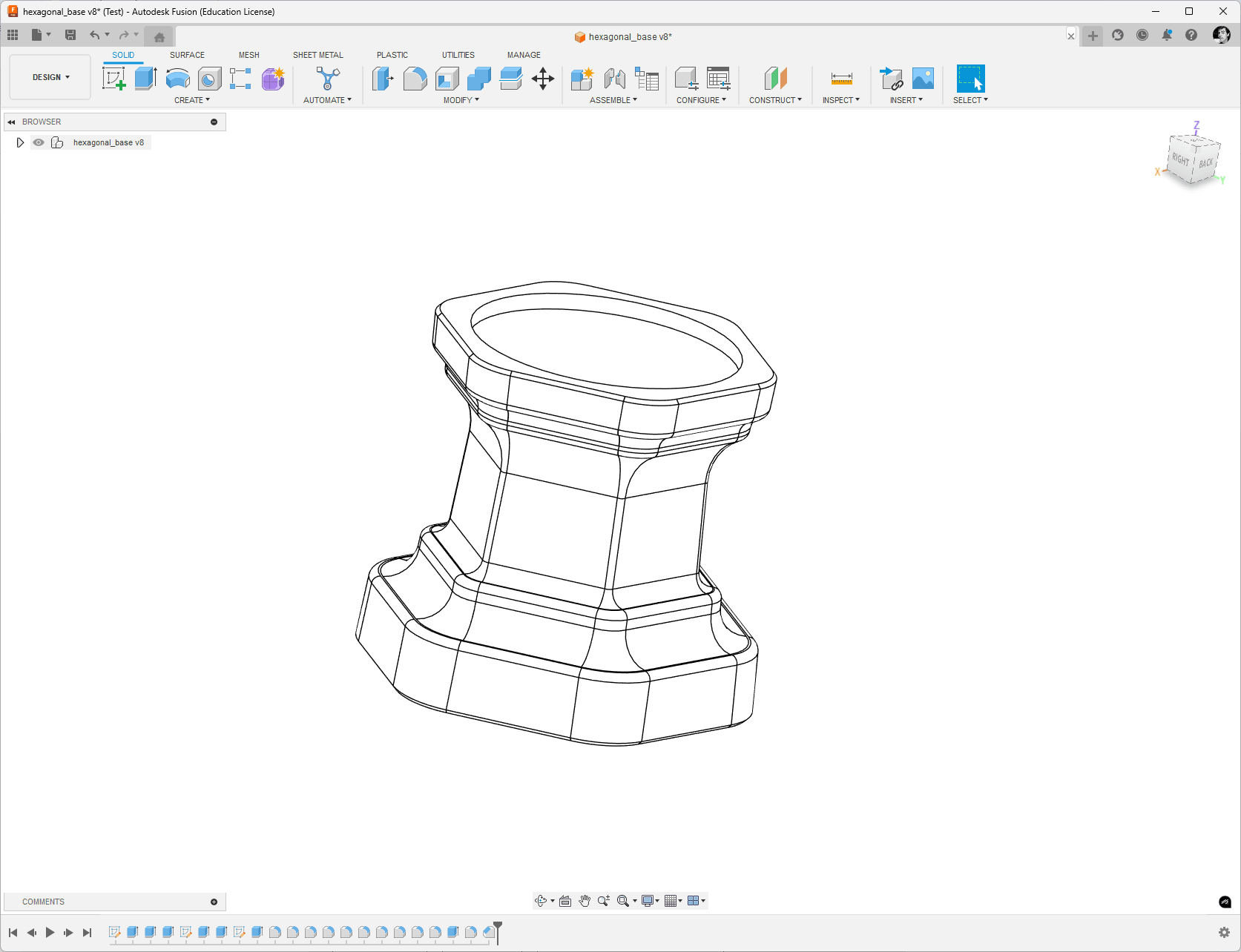
Task: Open timeline settings gear icon
Action: (1225, 933)
